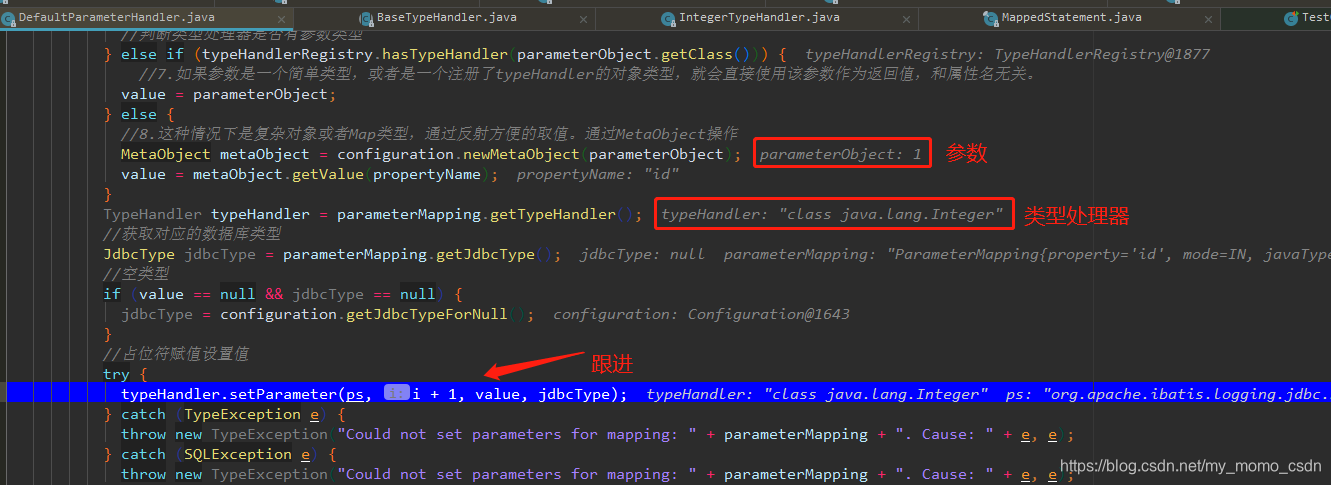Click the MappedStatement.java file icon

991,18
